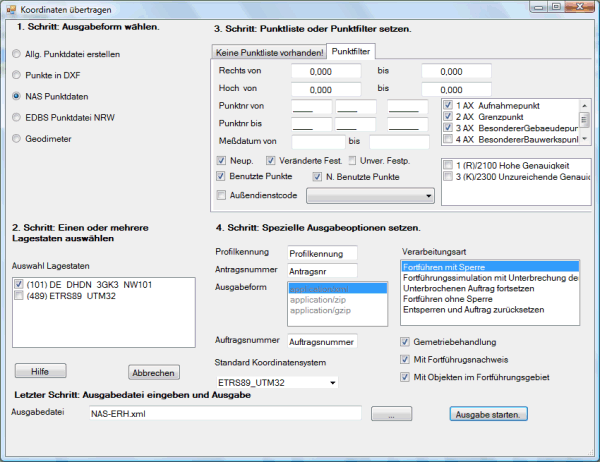Click the Meßdatum bis field
This screenshot has height=462, width=600.
click(x=399, y=142)
